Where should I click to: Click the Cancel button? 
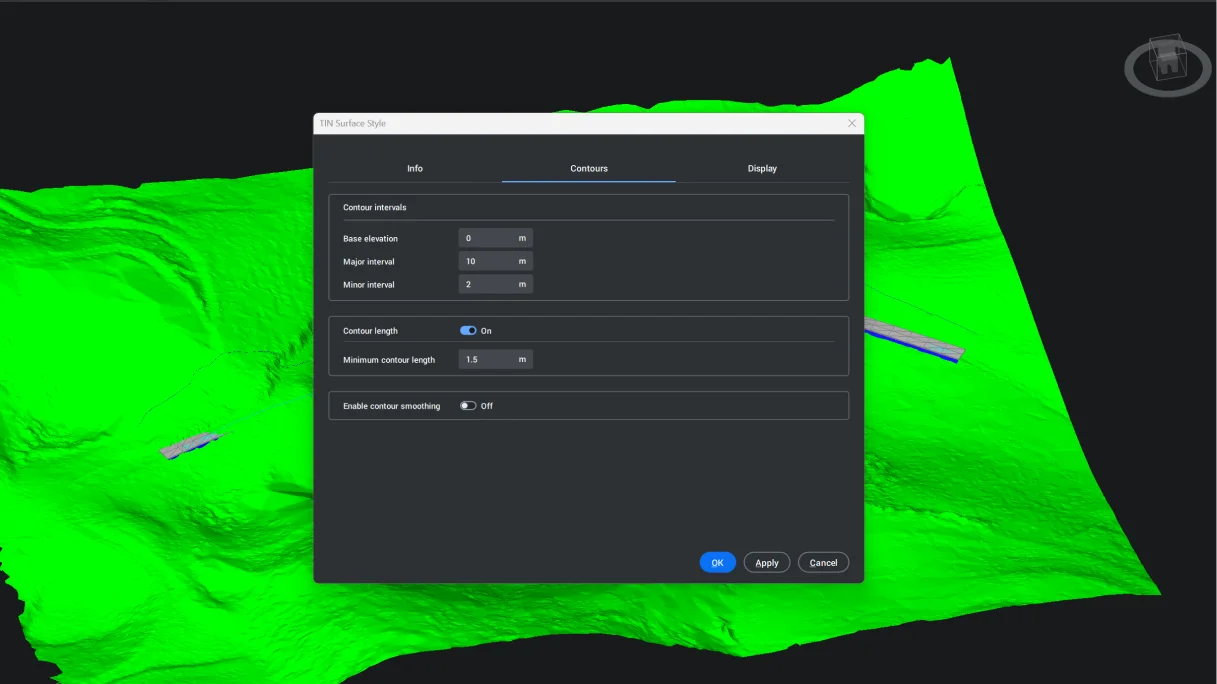tap(824, 563)
